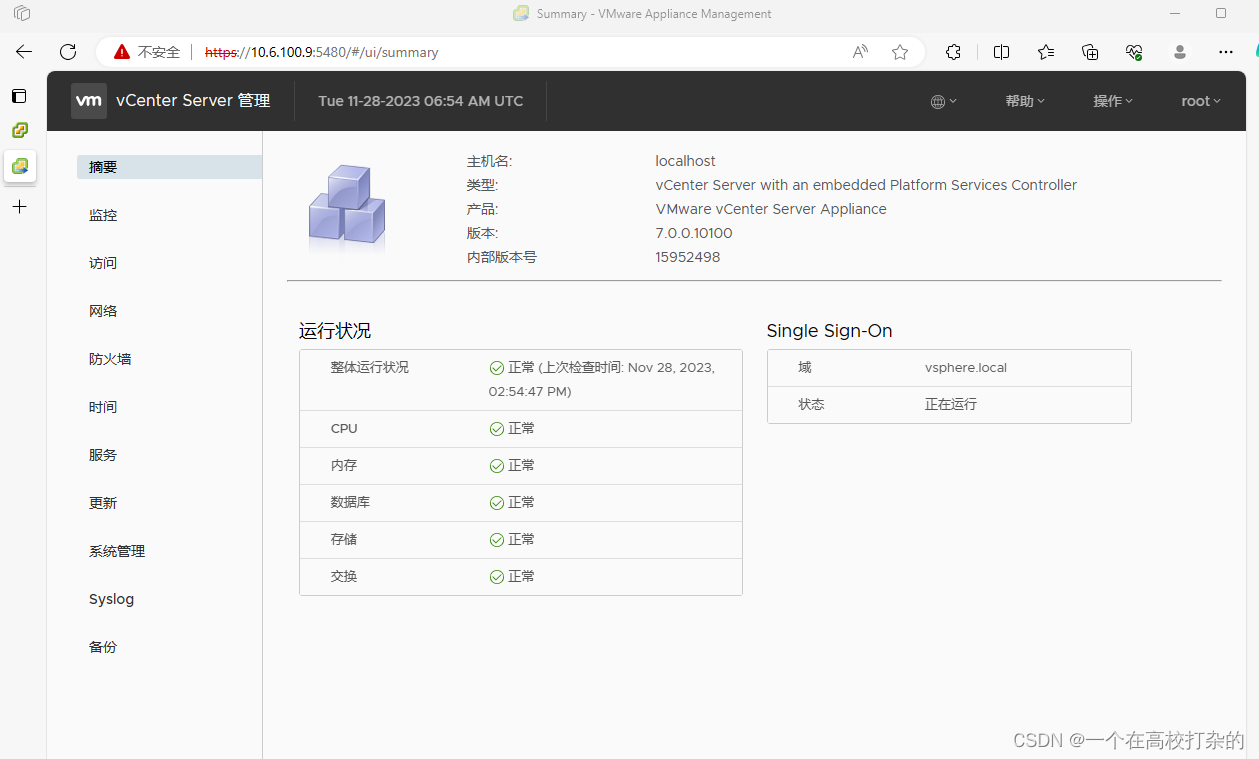The width and height of the screenshot is (1259, 759).
Task: Click the green check next to 交换
Action: (x=496, y=577)
